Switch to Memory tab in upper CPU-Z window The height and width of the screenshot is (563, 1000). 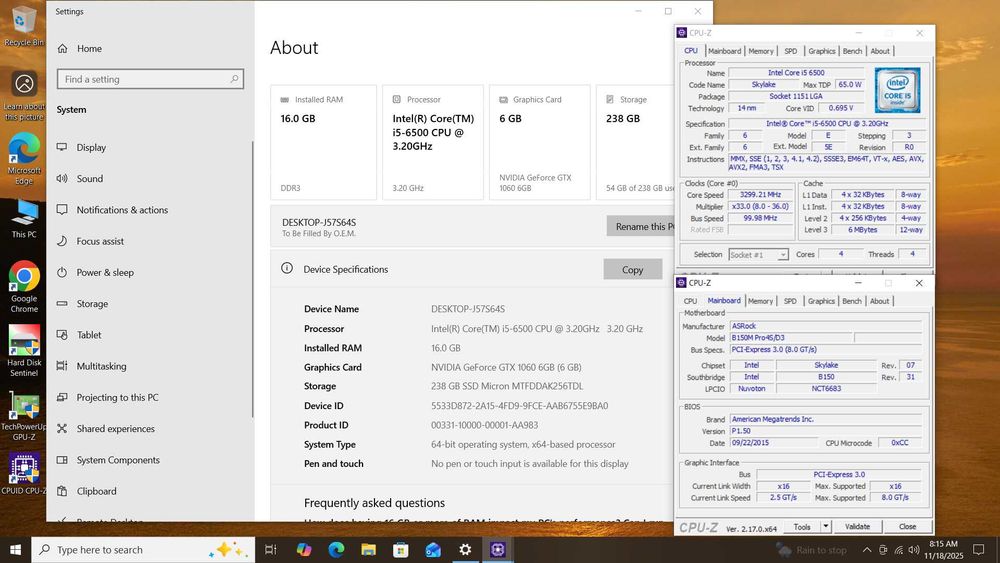click(x=761, y=51)
